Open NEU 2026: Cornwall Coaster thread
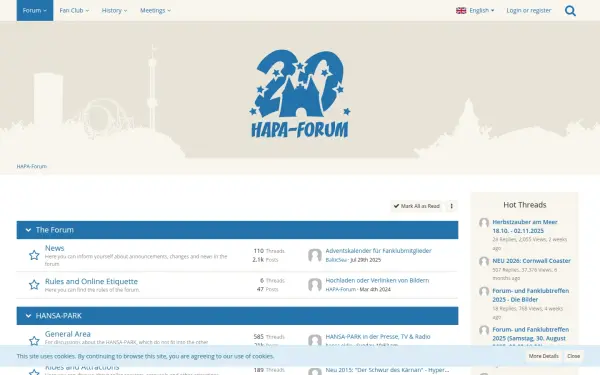The image size is (600, 375). (x=532, y=261)
